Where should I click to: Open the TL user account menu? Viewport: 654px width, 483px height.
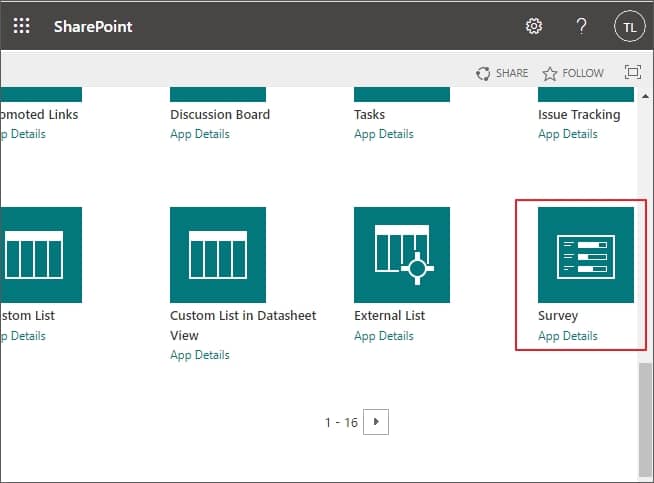[x=629, y=27]
